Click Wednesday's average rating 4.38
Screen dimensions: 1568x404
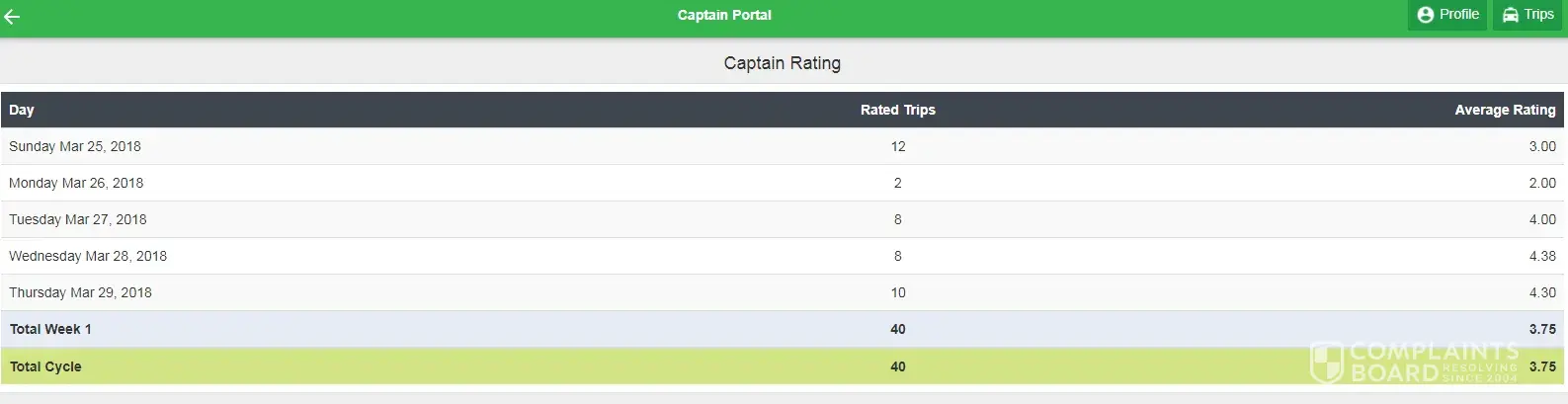1541,256
